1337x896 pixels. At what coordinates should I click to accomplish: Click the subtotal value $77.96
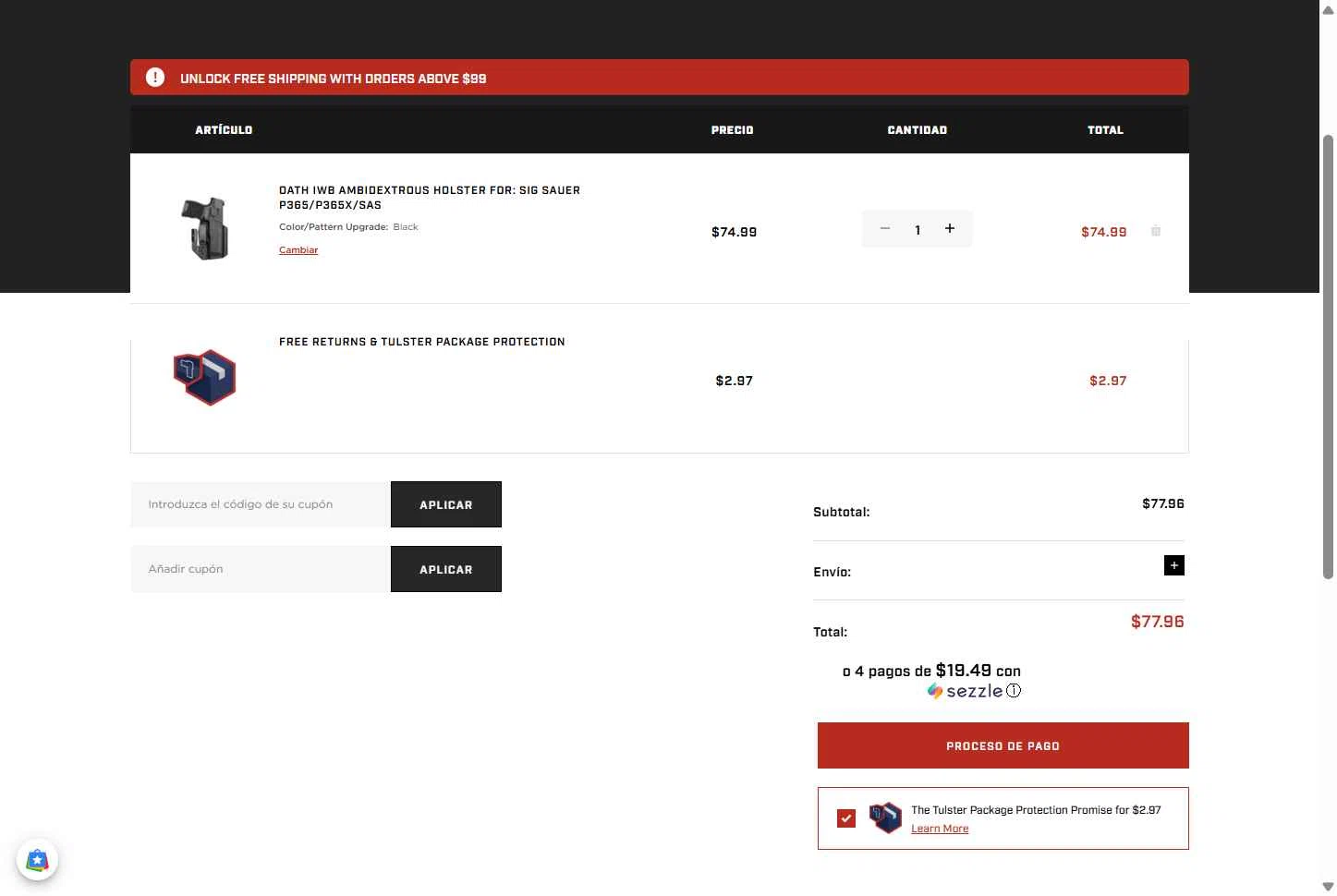coord(1163,503)
